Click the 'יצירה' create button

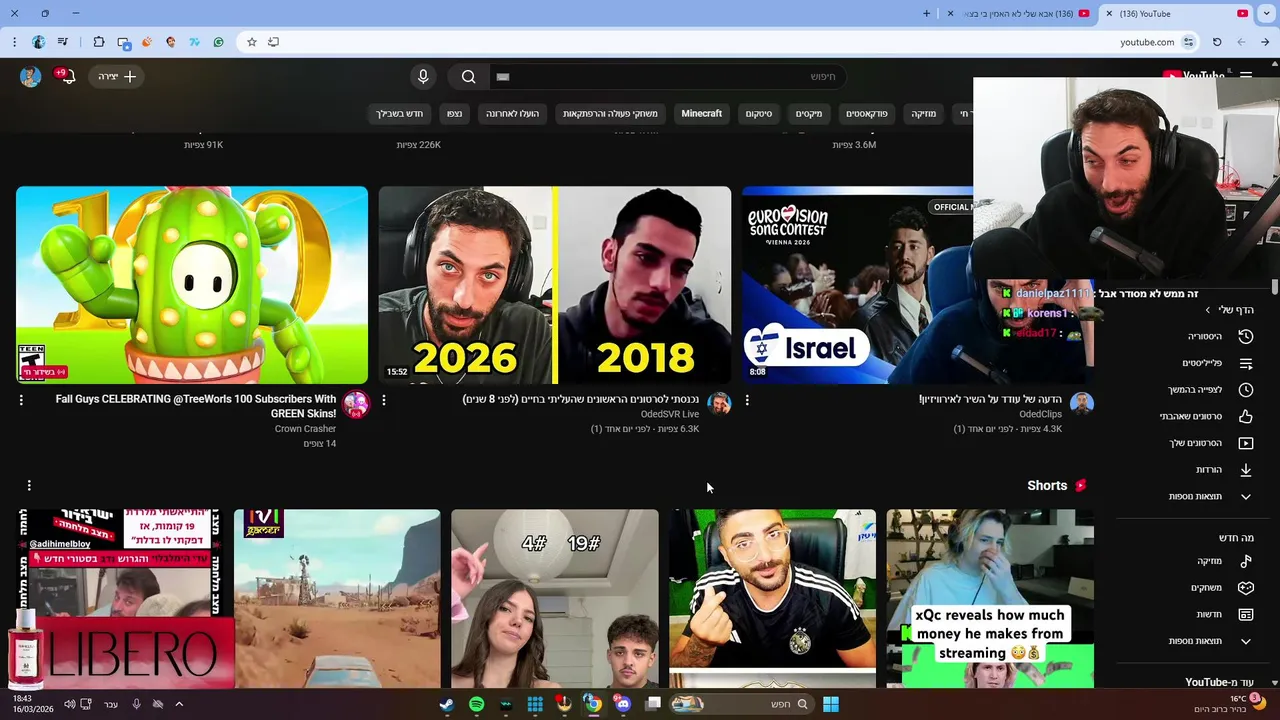pos(117,76)
